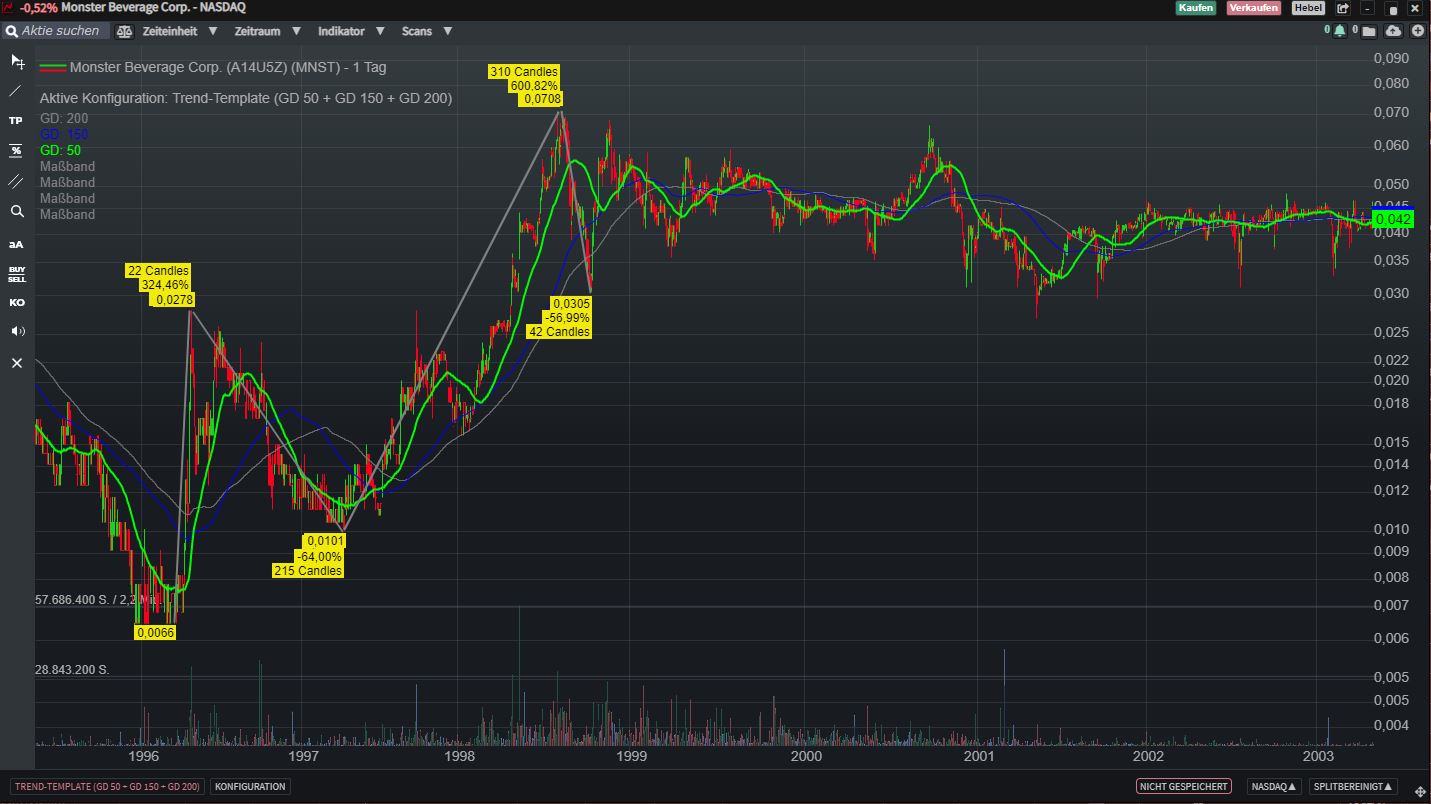1431x804 pixels.
Task: Open the Zeitraum menu
Action: [x=266, y=31]
